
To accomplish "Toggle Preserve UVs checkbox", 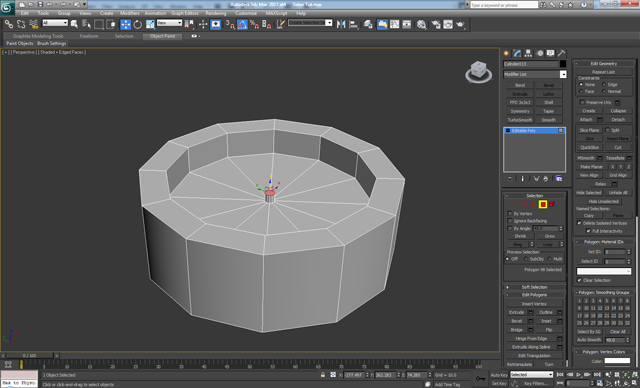I will click(582, 102).
